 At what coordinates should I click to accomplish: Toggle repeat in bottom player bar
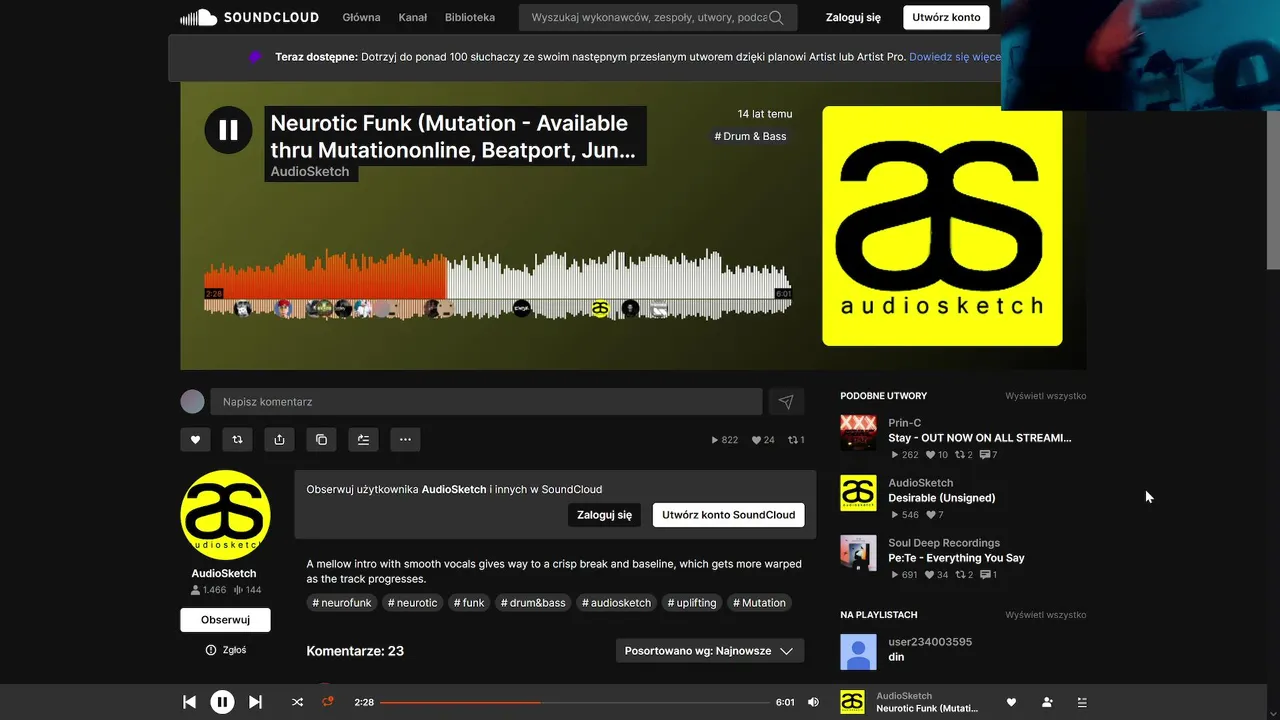click(x=327, y=702)
